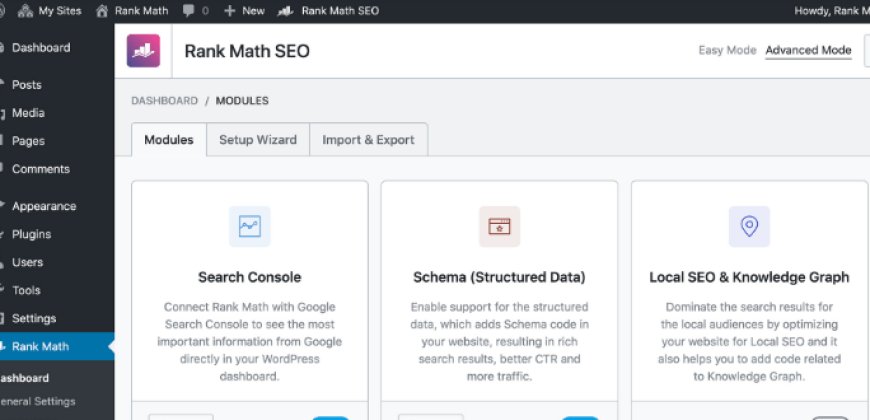
Task: Open the comments bubble in admin bar
Action: (189, 10)
